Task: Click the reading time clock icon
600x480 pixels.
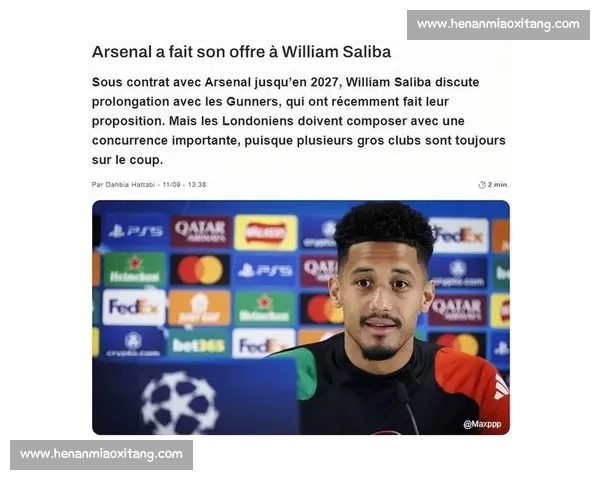Action: coord(482,185)
